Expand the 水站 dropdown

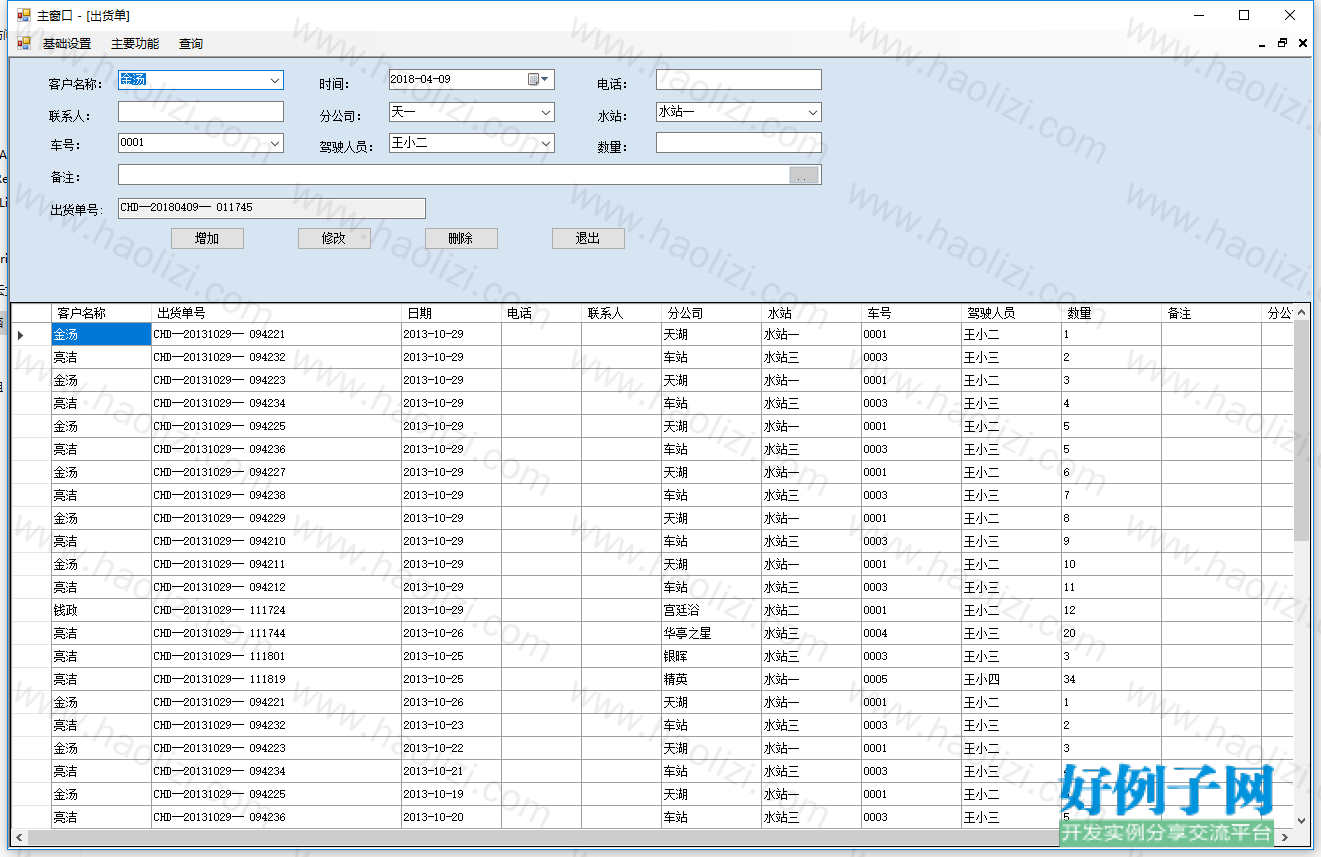pyautogui.click(x=813, y=112)
